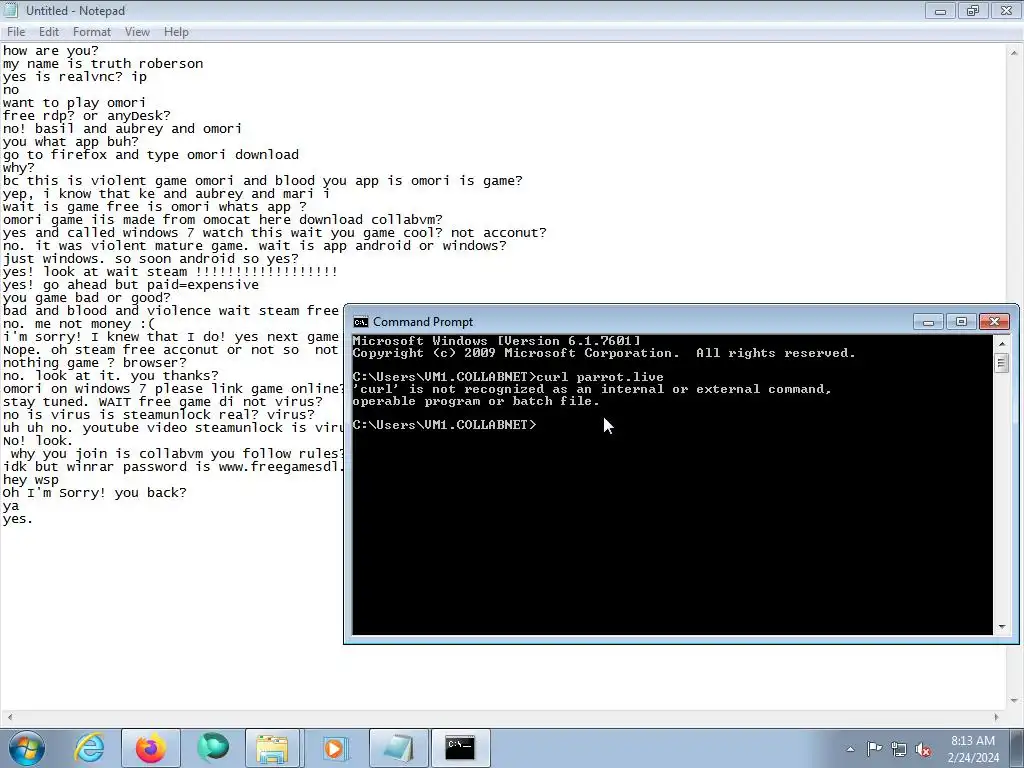Open Notepad title bar system icon
Image resolution: width=1024 pixels, height=768 pixels.
point(10,10)
